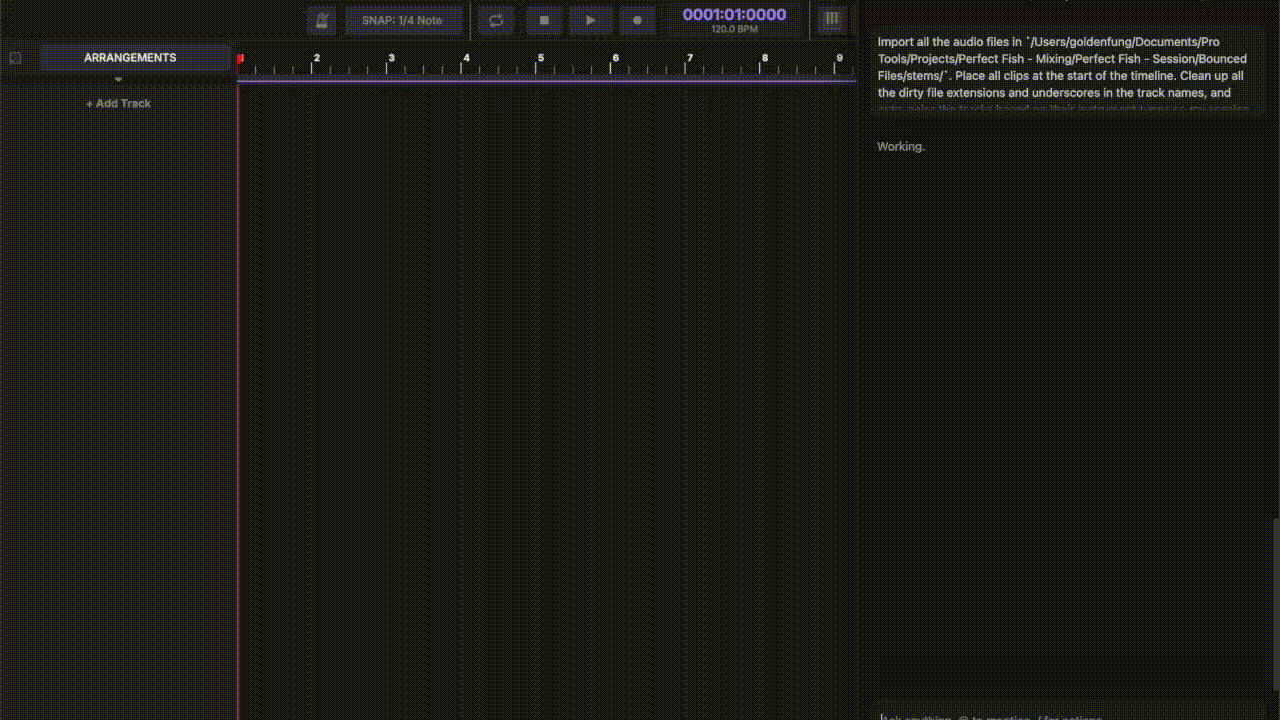Click bar 5 on the timeline ruler
1280x720 pixels.
tap(540, 58)
